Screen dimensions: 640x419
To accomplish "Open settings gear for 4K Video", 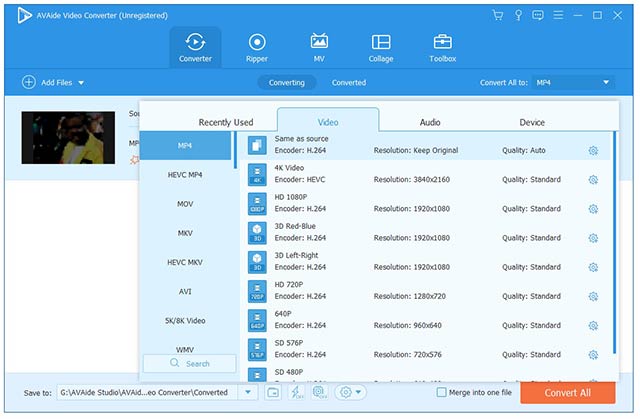I will tap(593, 180).
